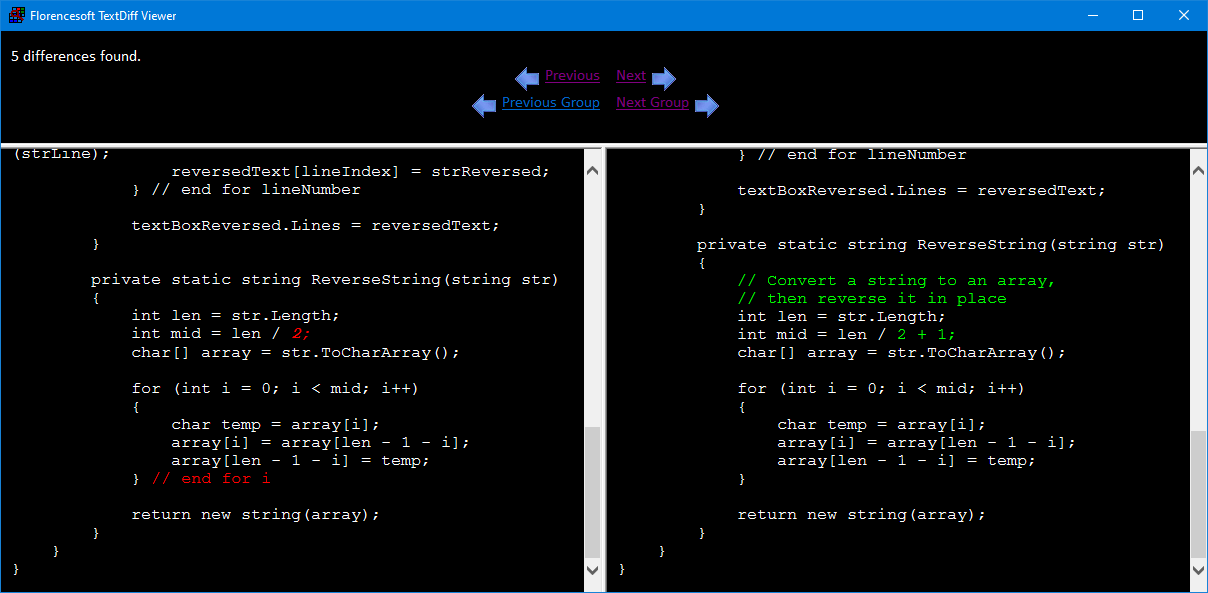1208x593 pixels.
Task: Select the Previous Group link
Action: click(551, 102)
